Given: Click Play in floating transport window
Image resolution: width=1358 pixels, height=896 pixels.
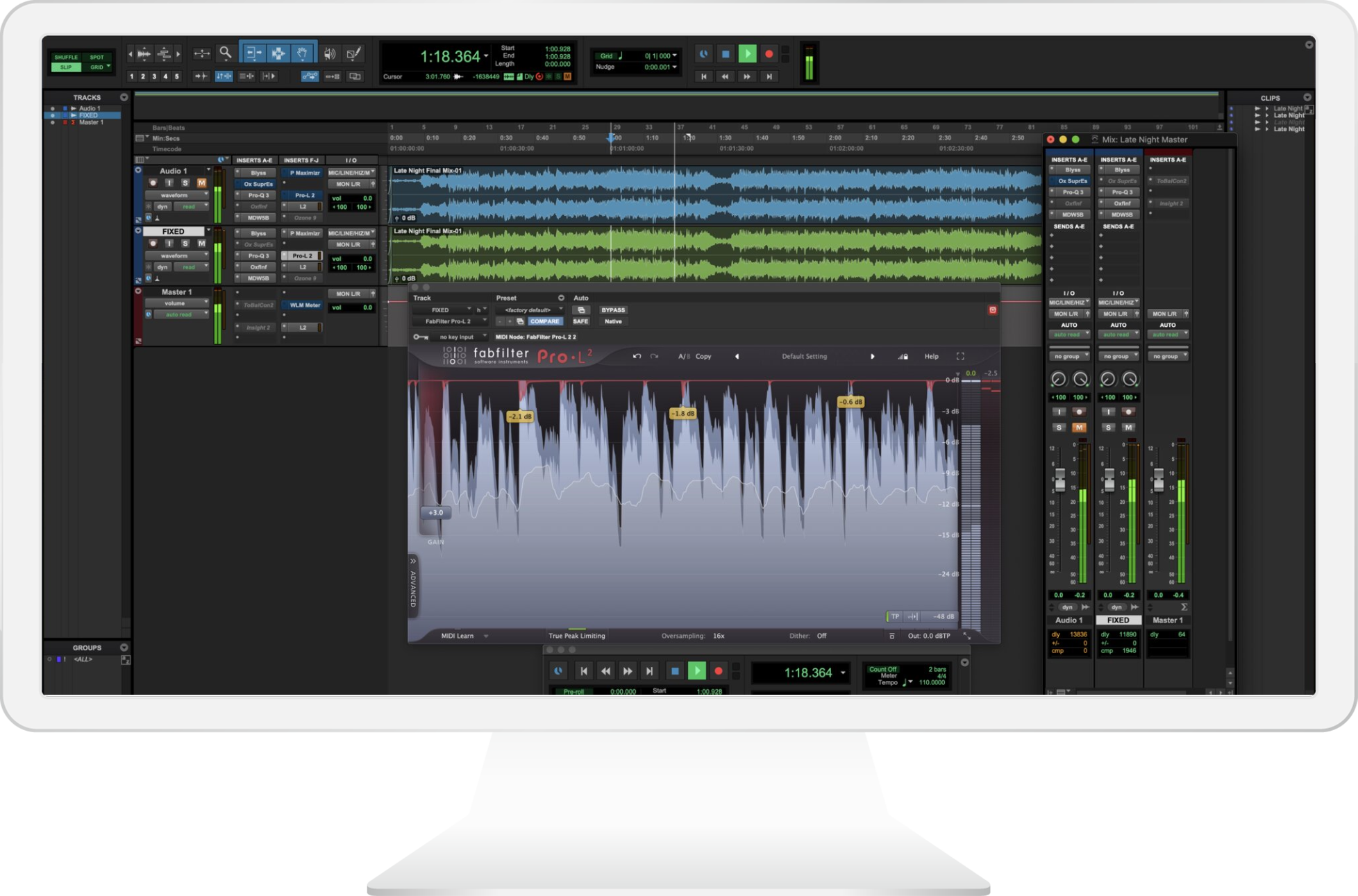Looking at the screenshot, I should click(x=696, y=670).
